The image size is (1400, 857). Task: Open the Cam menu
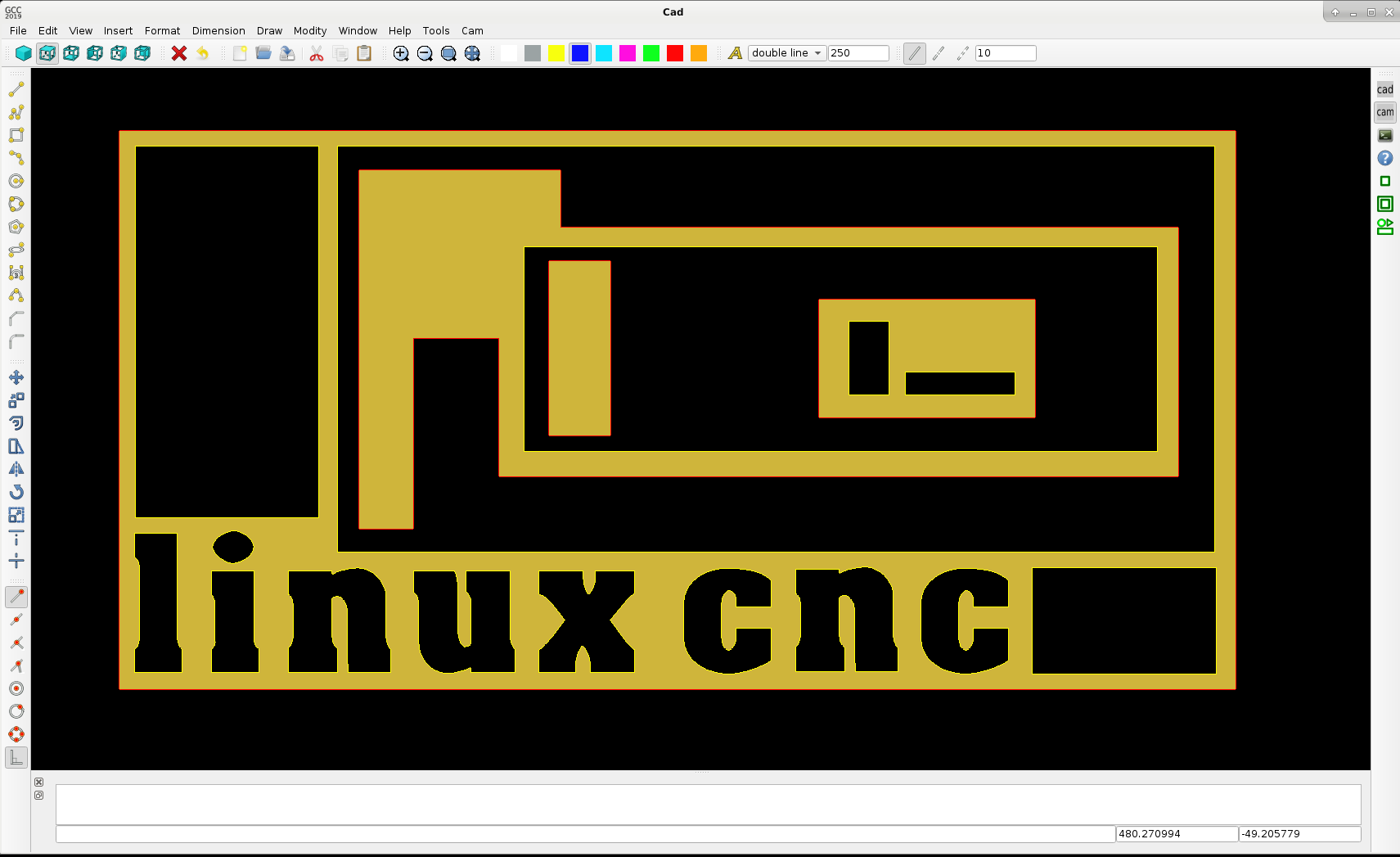pos(472,31)
